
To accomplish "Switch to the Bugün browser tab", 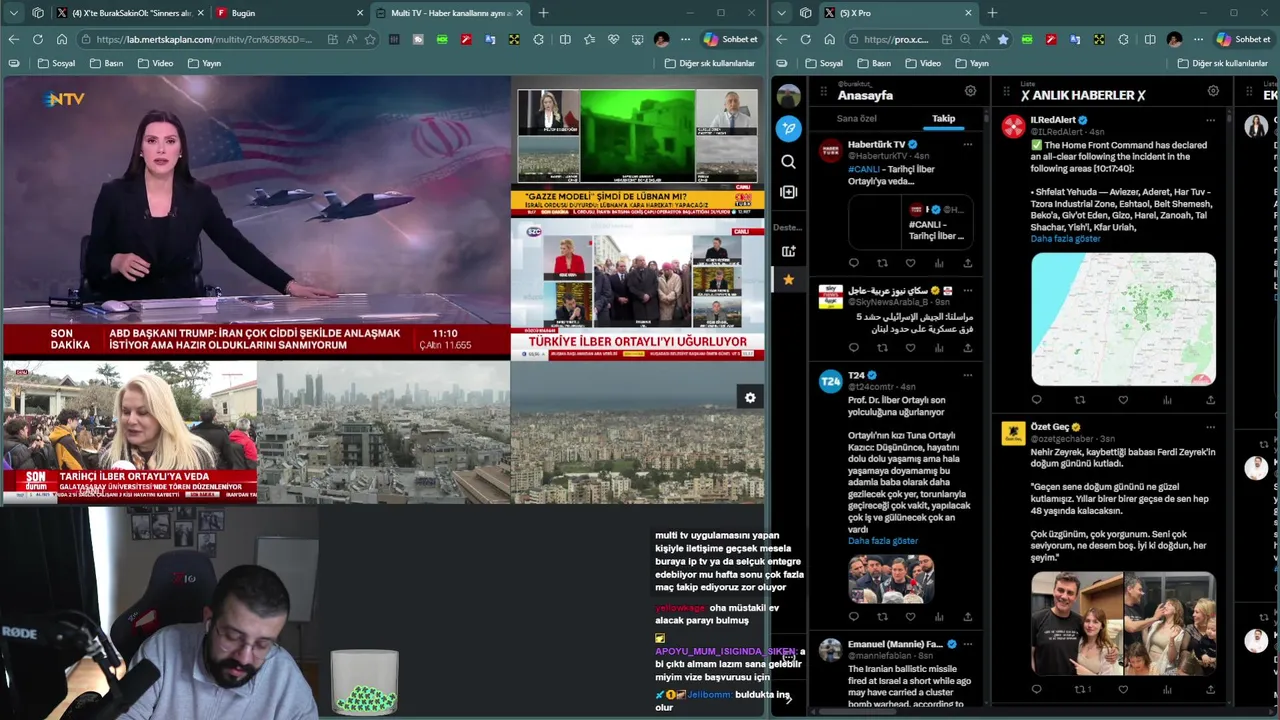I will point(288,13).
